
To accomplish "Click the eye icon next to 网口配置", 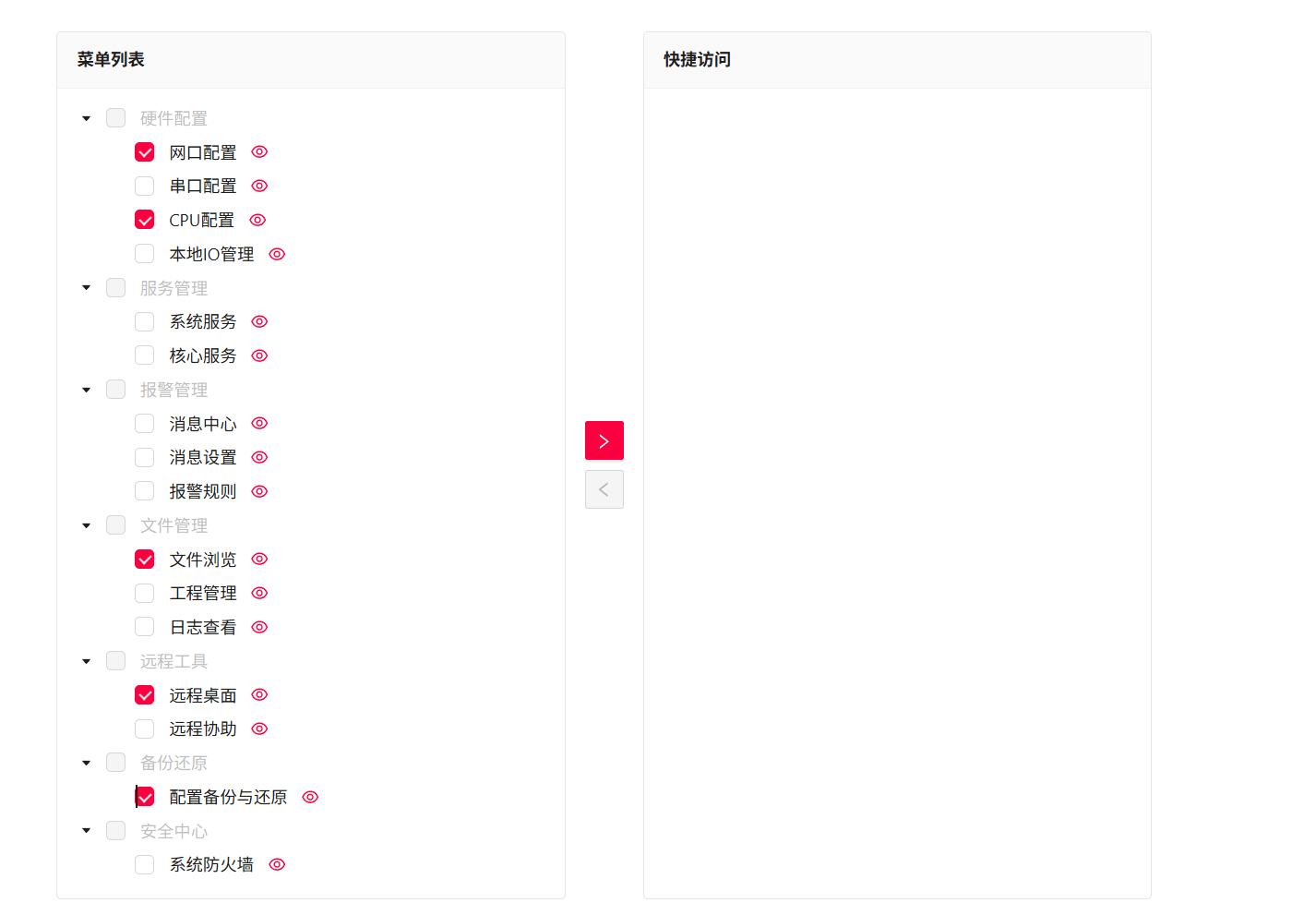I will click(x=259, y=151).
